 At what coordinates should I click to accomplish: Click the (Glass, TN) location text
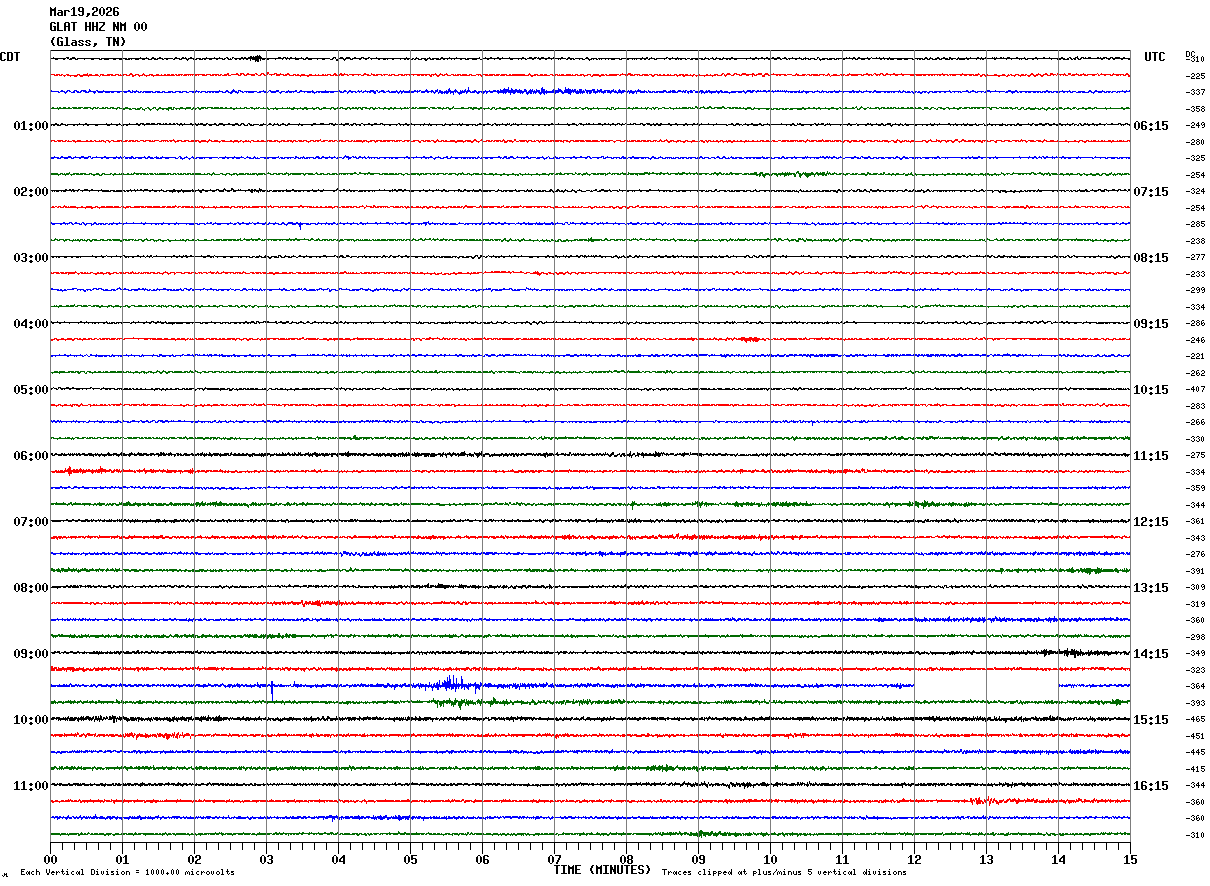pyautogui.click(x=88, y=42)
